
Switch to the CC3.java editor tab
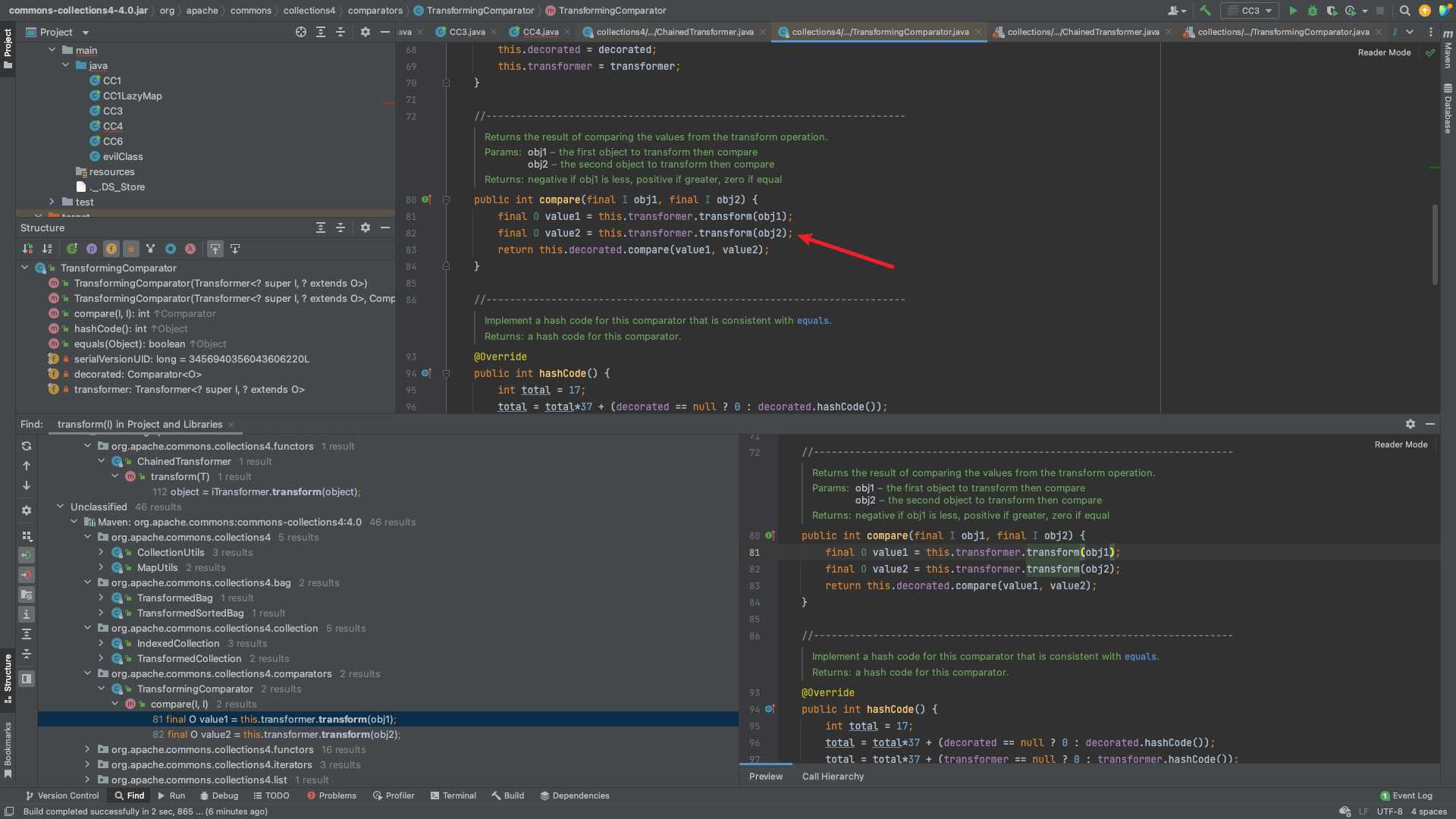pyautogui.click(x=466, y=32)
